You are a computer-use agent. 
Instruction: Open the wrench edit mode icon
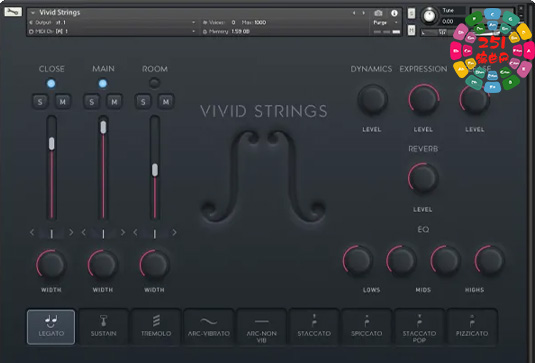[x=13, y=12]
